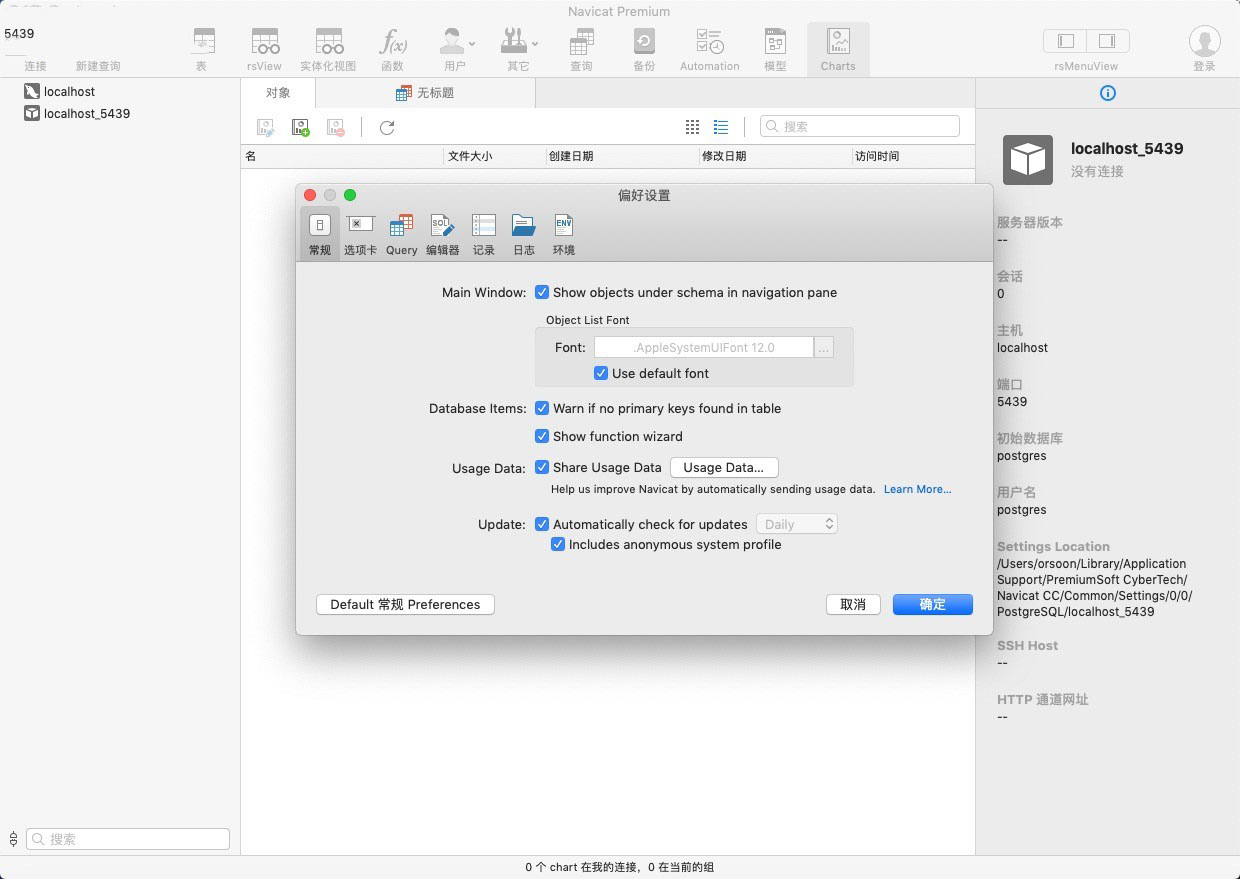Toggle right sidebar in rsMenuView
Image resolution: width=1240 pixels, height=879 pixels.
pos(1108,41)
